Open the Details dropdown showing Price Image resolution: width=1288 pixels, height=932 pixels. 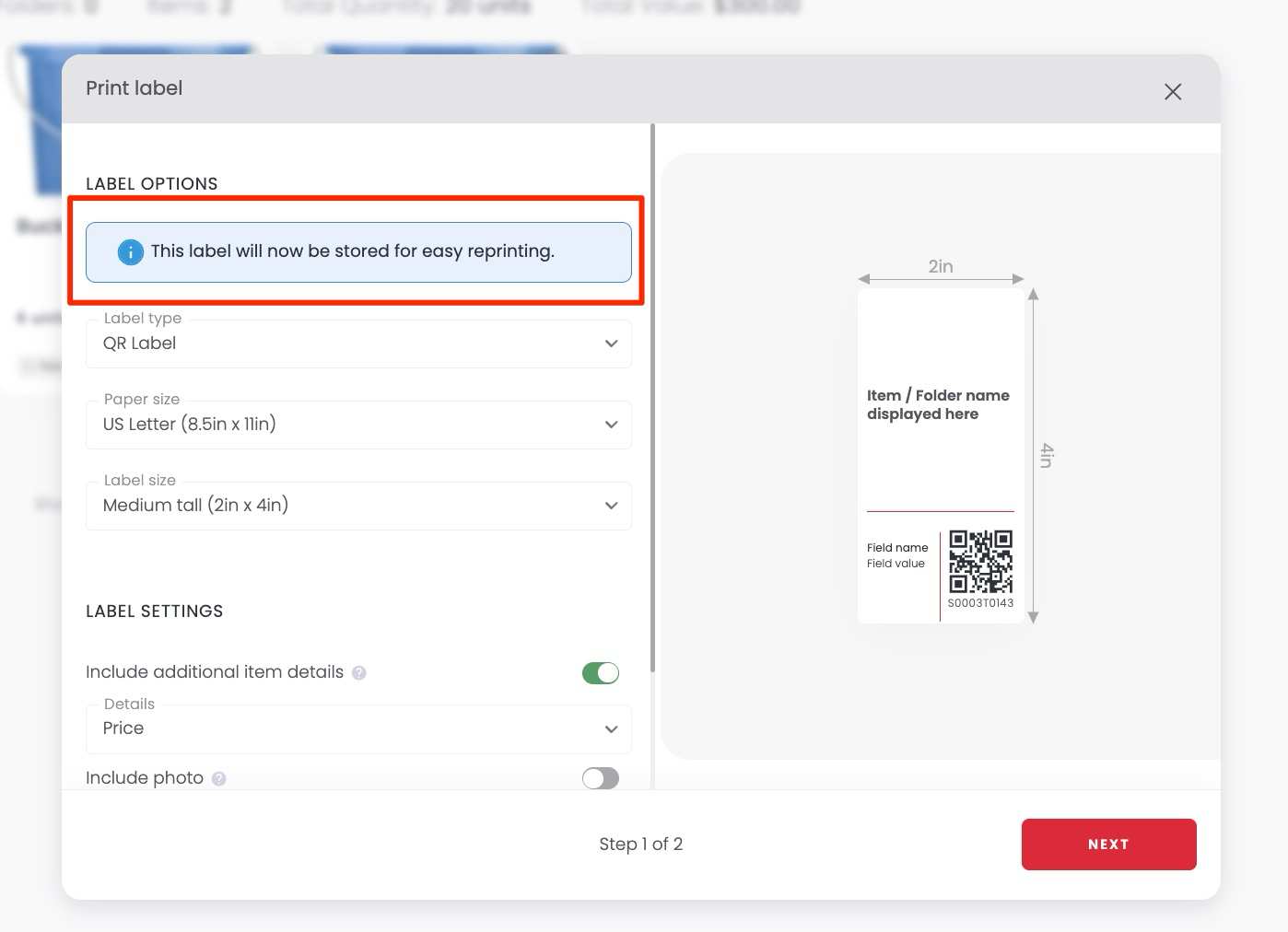(358, 728)
